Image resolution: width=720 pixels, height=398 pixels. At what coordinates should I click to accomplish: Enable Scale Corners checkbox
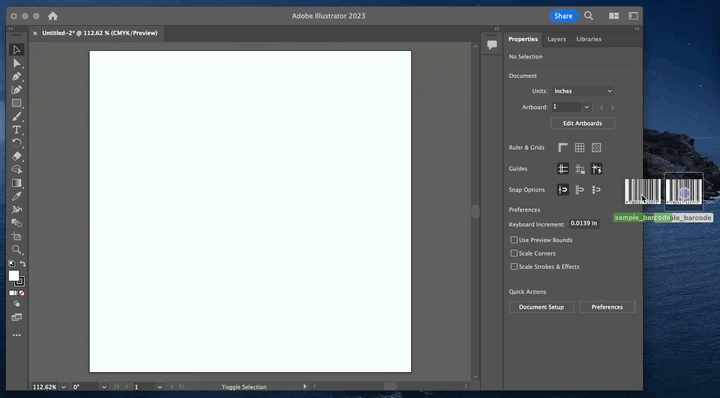(514, 253)
